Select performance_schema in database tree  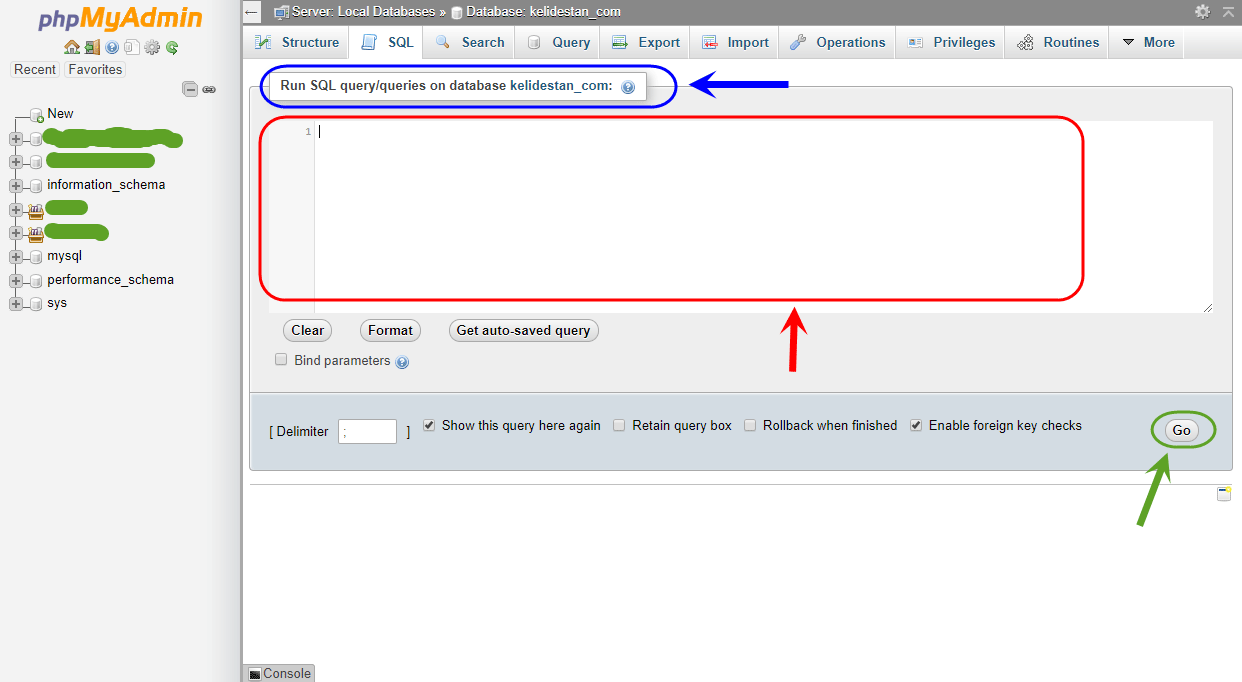(x=110, y=280)
